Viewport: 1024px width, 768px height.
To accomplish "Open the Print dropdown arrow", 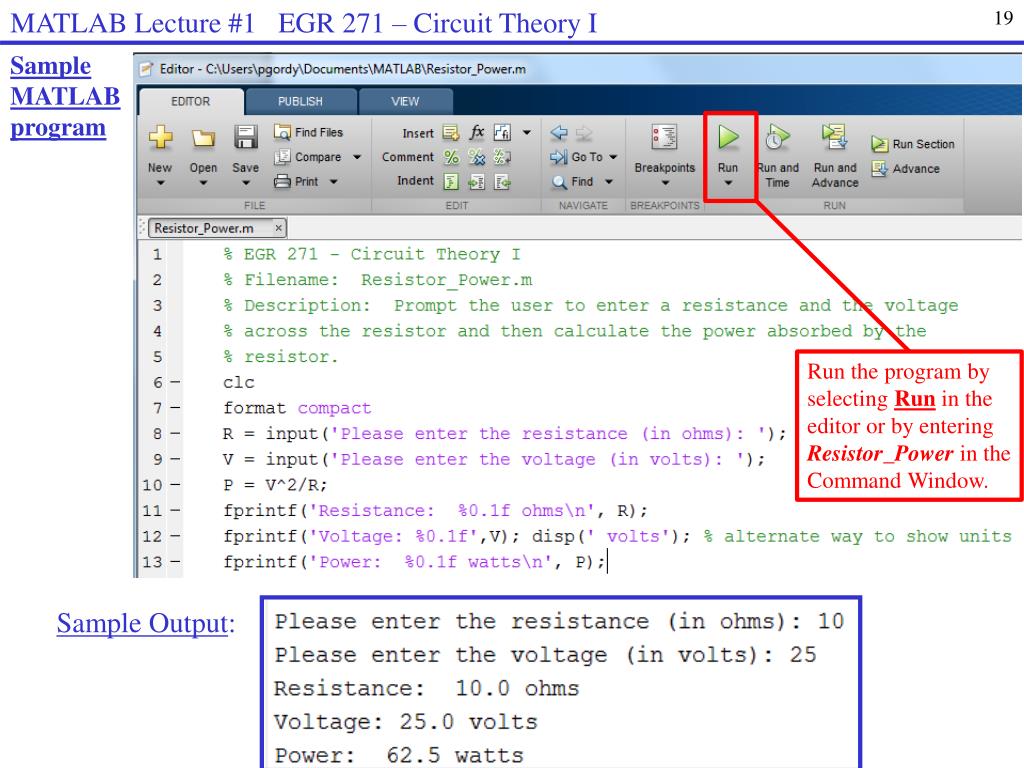I will click(x=334, y=182).
